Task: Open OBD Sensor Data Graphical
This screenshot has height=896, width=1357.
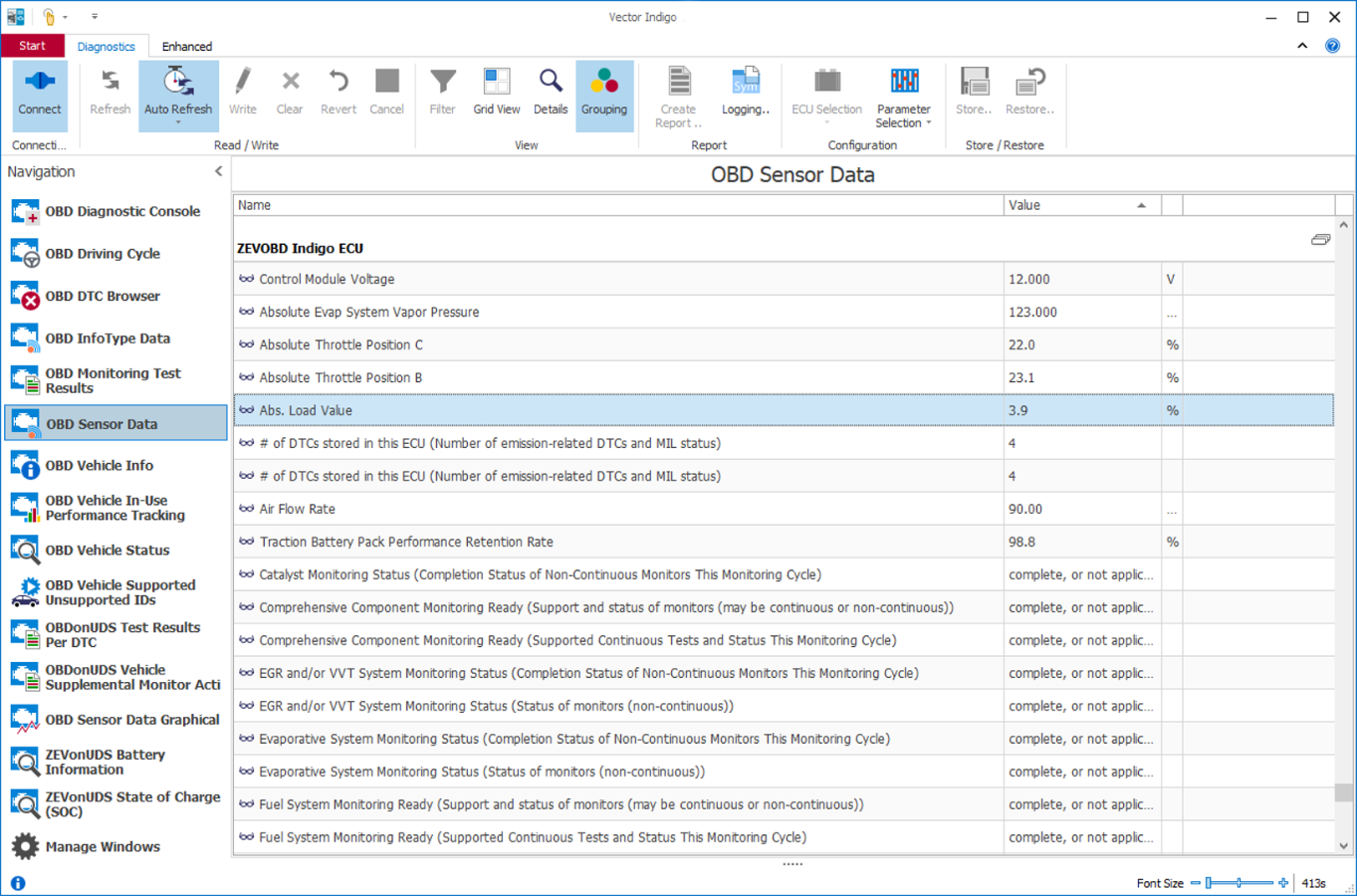Action: [x=116, y=719]
